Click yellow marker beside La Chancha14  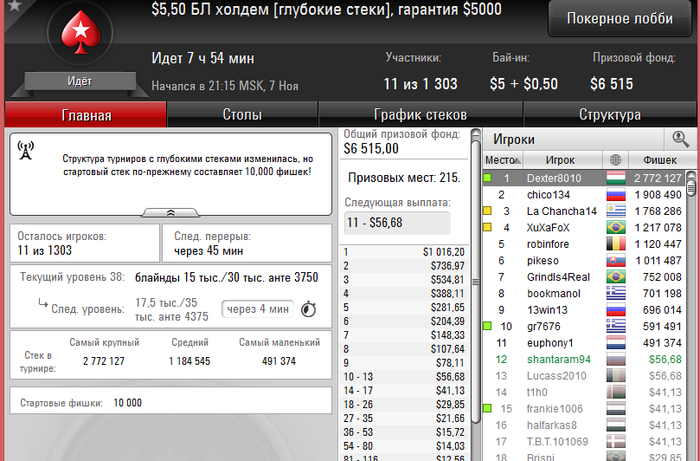(488, 211)
